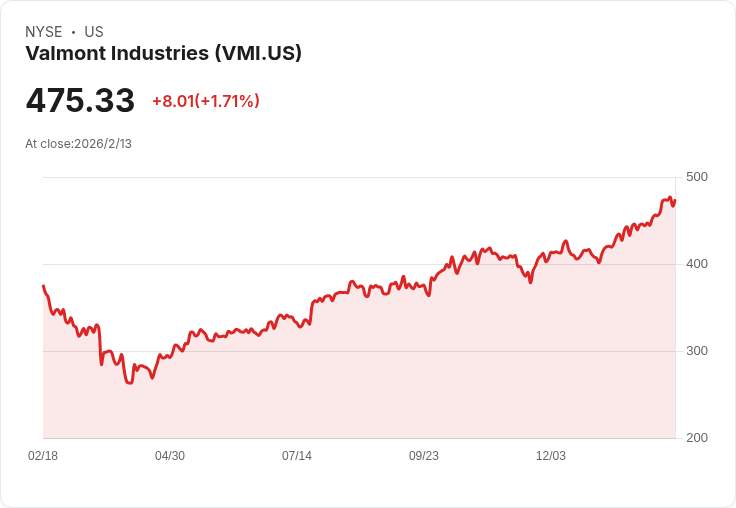Image resolution: width=736 pixels, height=508 pixels.
Task: Click the At close 2026/2/13 timestamp
Action: click(x=78, y=144)
